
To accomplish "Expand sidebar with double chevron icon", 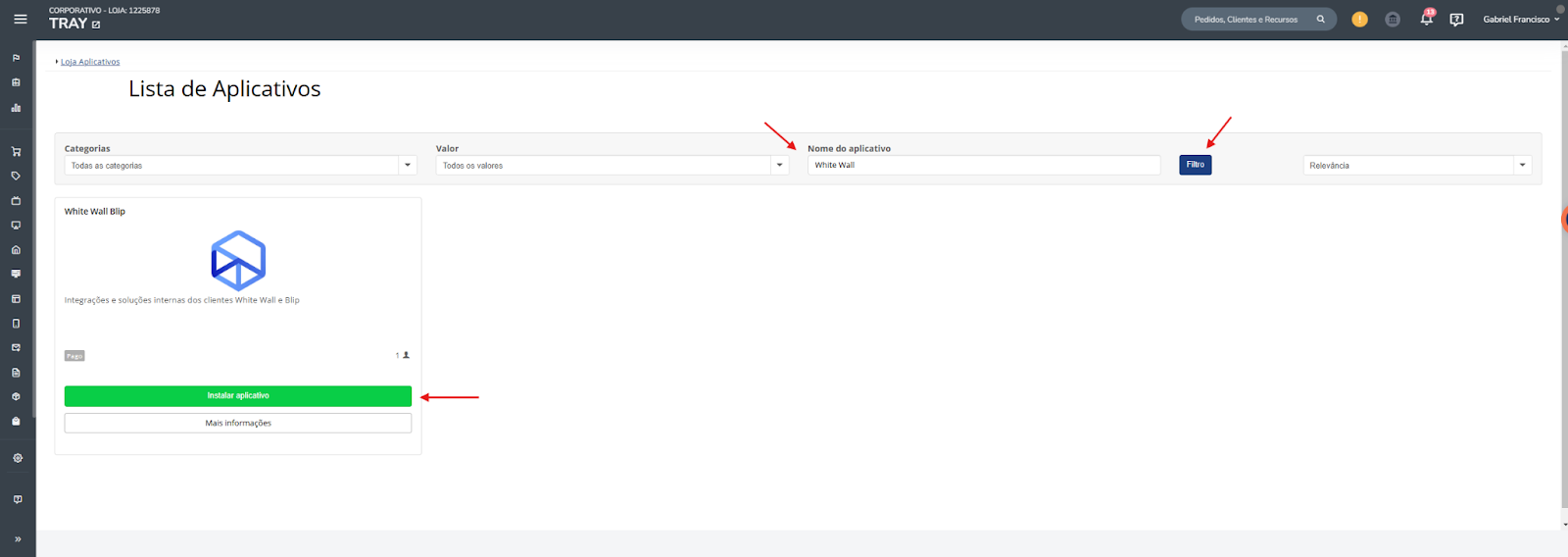I will (18, 539).
